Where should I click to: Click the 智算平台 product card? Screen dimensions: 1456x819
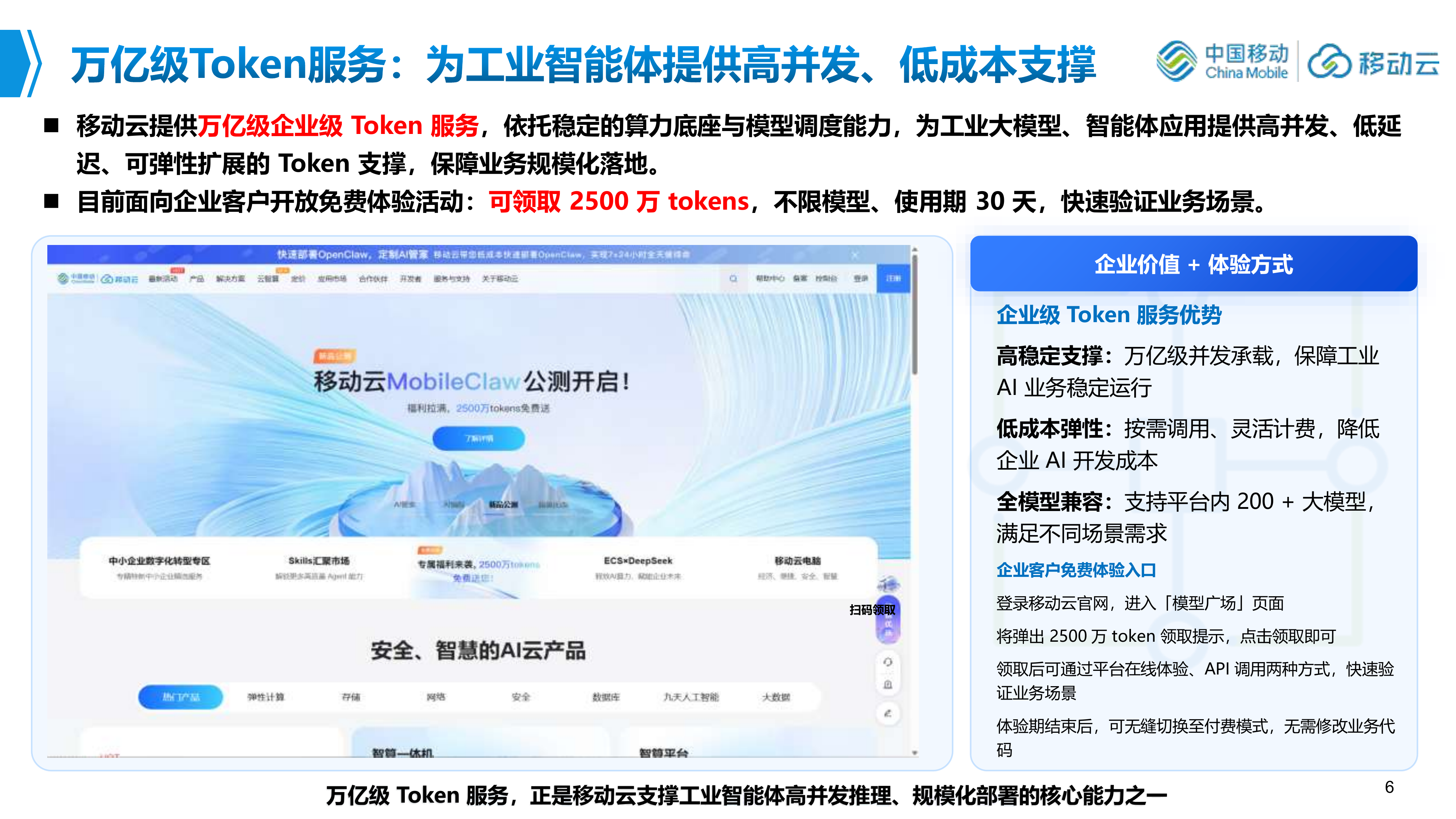(x=749, y=742)
